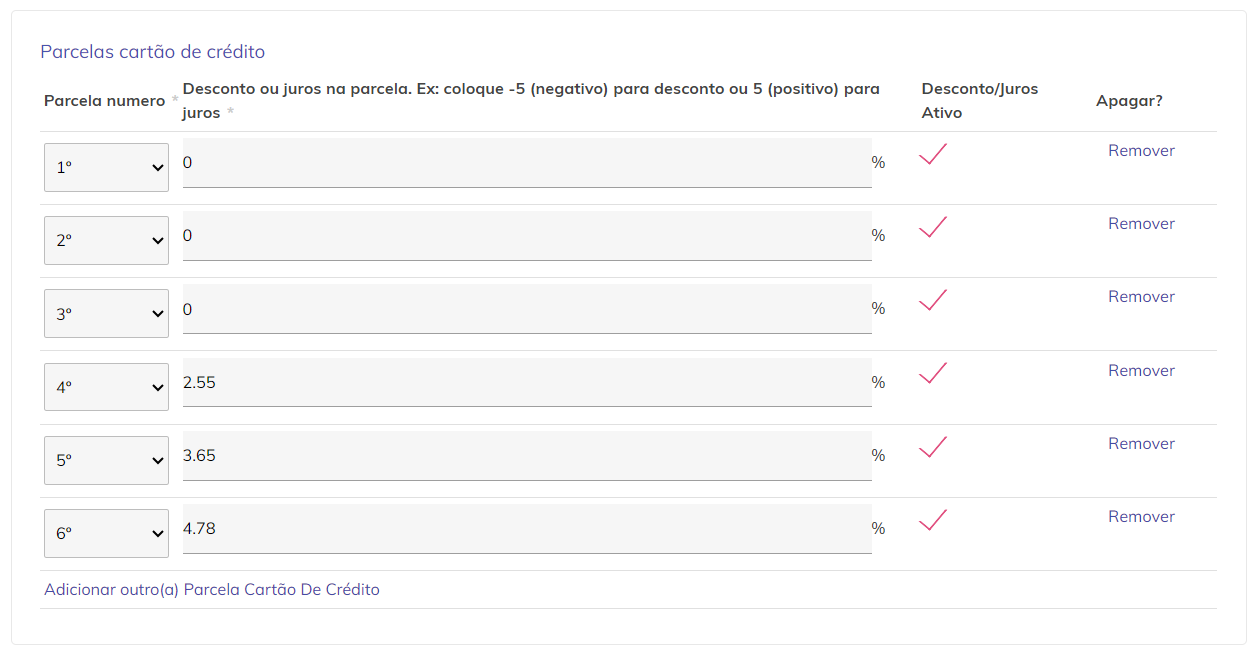Toggle active checkmark for 2nd installment
Viewport: 1259px width, 657px height.
click(x=932, y=228)
